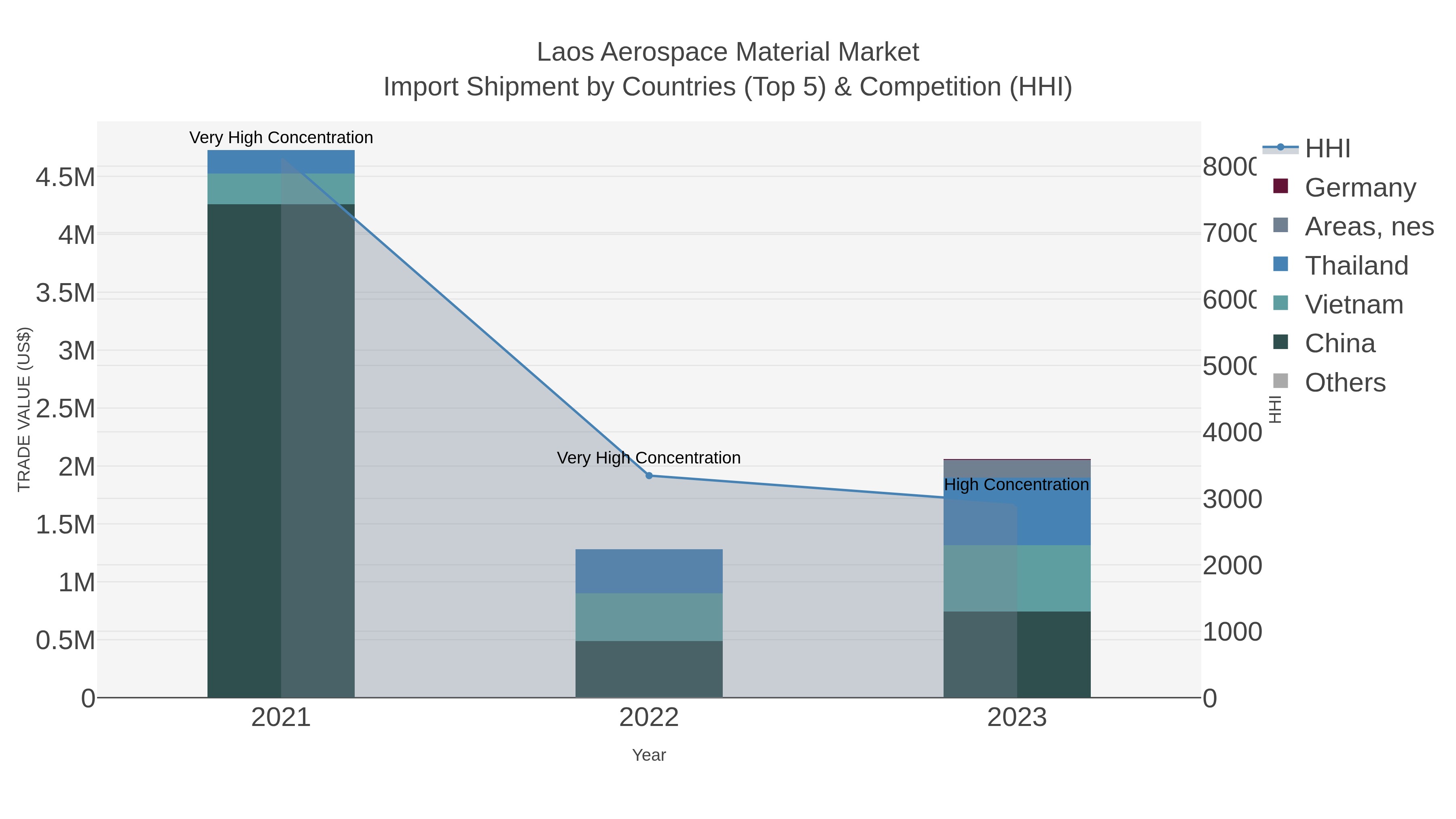This screenshot has width=1456, height=819.
Task: Select the HHI data point for 2022
Action: (x=649, y=476)
